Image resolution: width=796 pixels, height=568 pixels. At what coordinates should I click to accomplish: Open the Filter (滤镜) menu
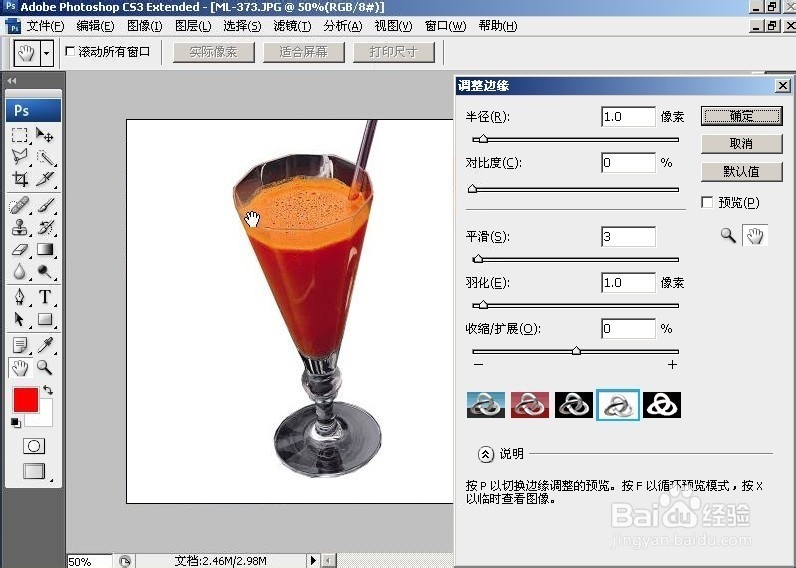pos(292,26)
